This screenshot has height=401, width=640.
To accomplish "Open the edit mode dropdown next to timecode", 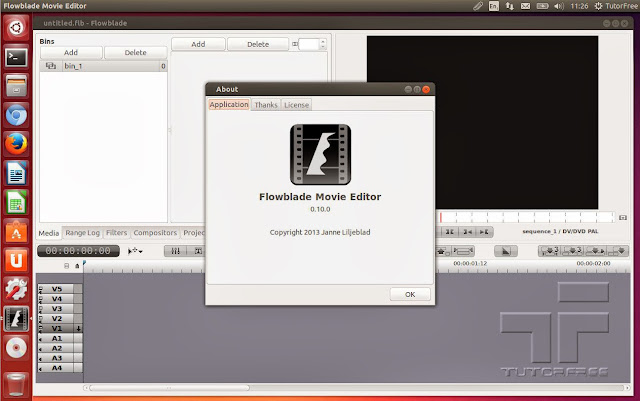I will (x=135, y=251).
